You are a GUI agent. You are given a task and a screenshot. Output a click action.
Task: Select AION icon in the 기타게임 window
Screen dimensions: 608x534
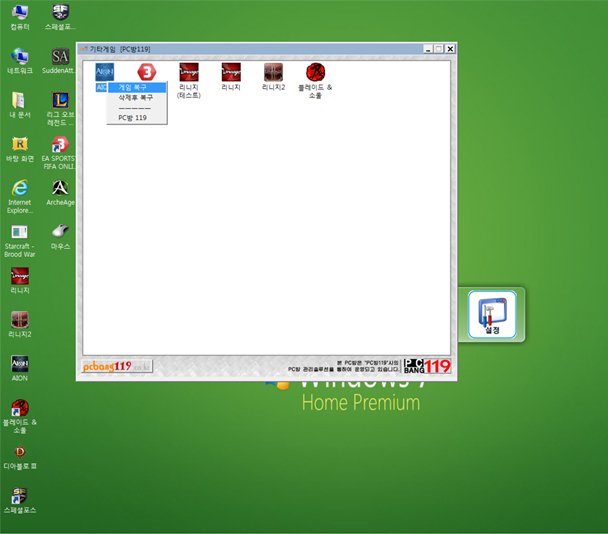[x=104, y=73]
